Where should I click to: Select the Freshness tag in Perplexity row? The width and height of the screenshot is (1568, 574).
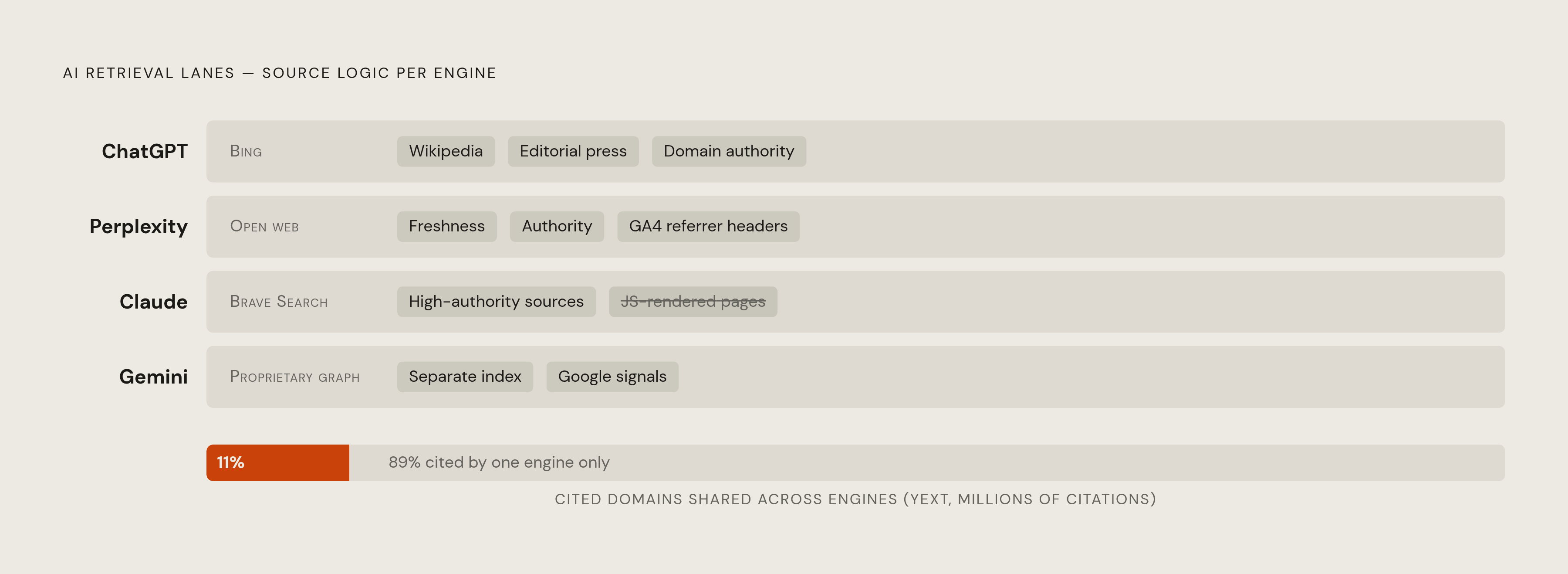coord(447,226)
